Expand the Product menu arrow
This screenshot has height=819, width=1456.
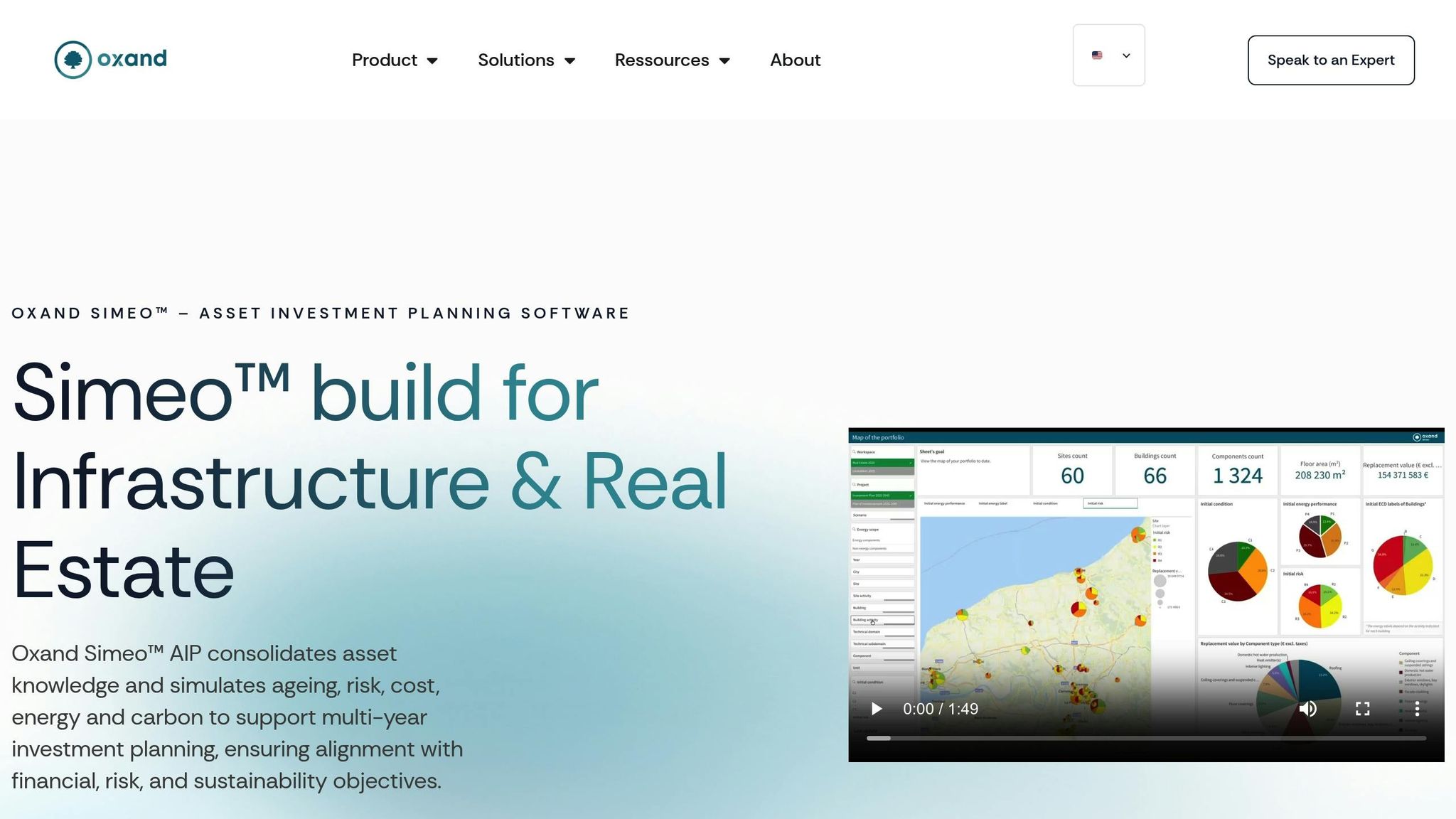[x=432, y=61]
